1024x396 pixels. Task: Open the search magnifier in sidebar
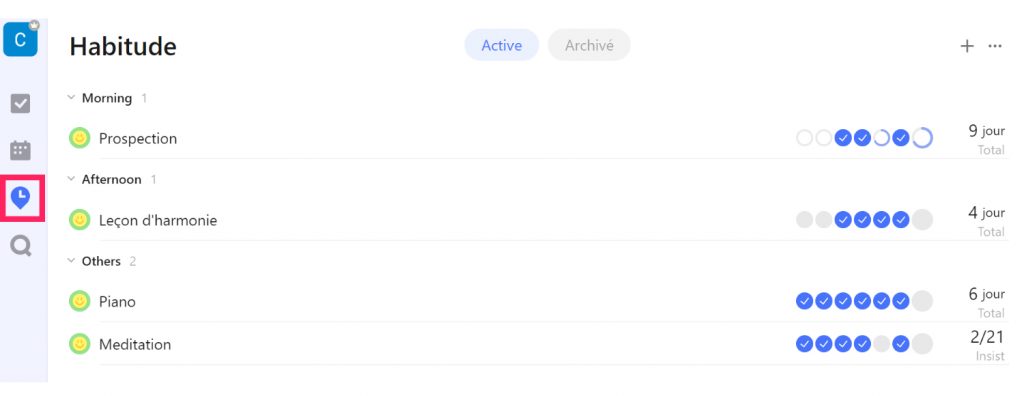(x=21, y=246)
